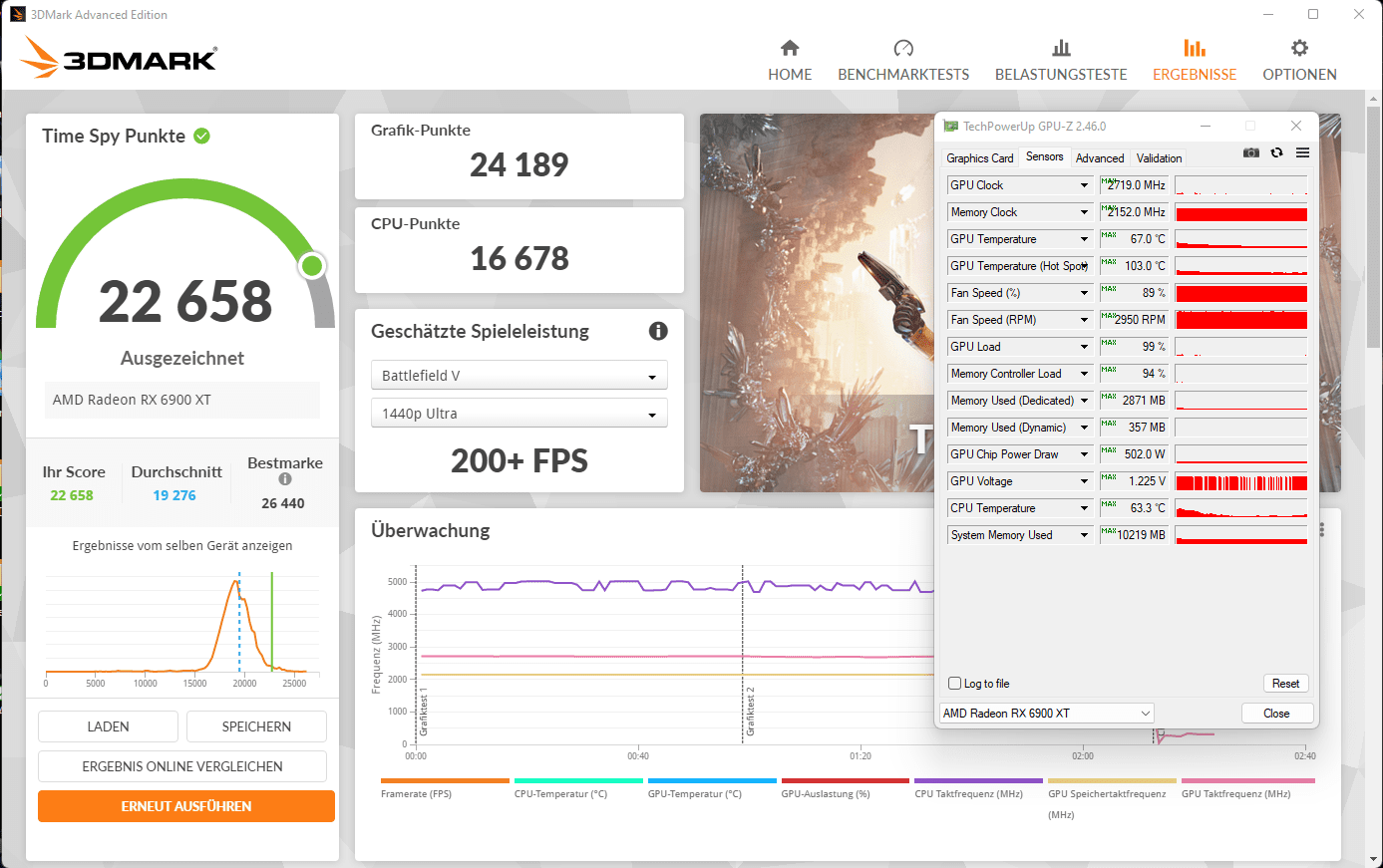Click the Durchschnitt score 19 276
This screenshot has width=1383, height=868.
174,495
